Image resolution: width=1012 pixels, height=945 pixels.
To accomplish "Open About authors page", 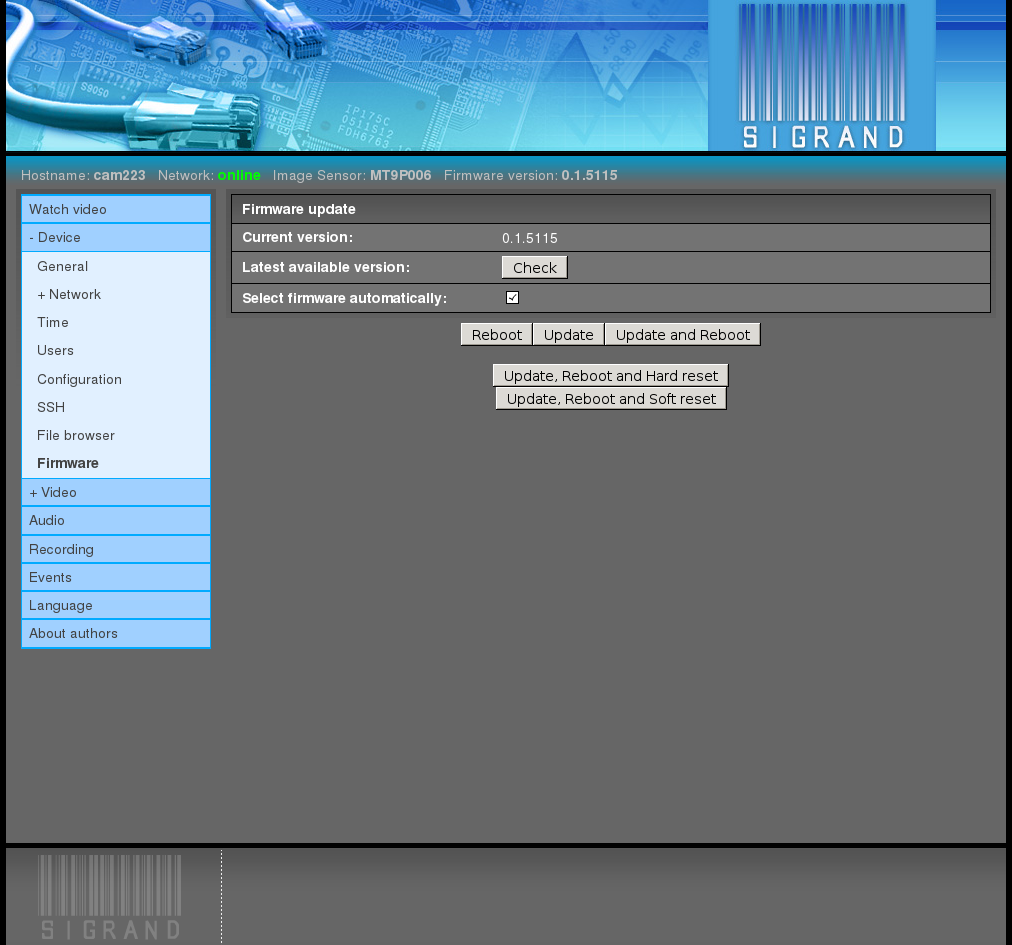I will coord(73,634).
